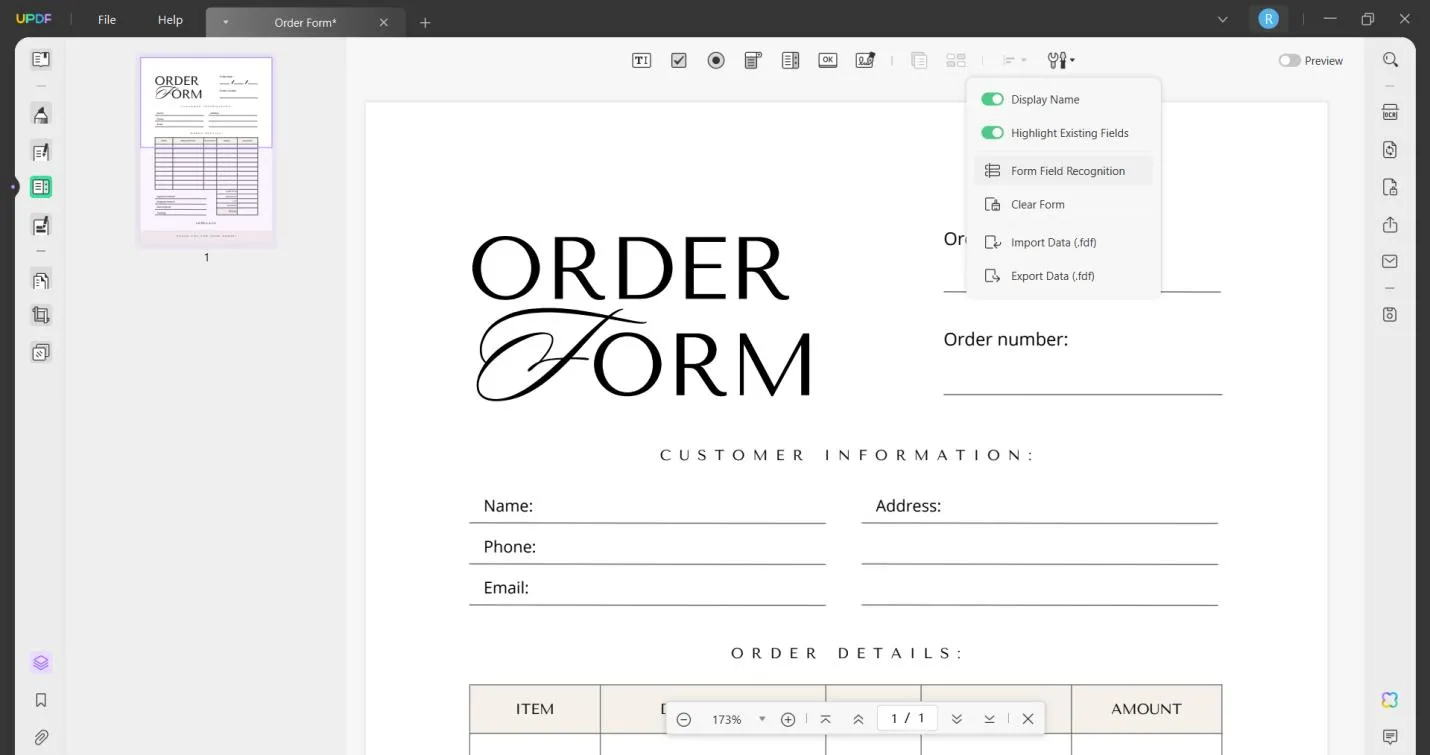The width and height of the screenshot is (1430, 755).
Task: Open the Bookmarks panel icon
Action: 41,700
